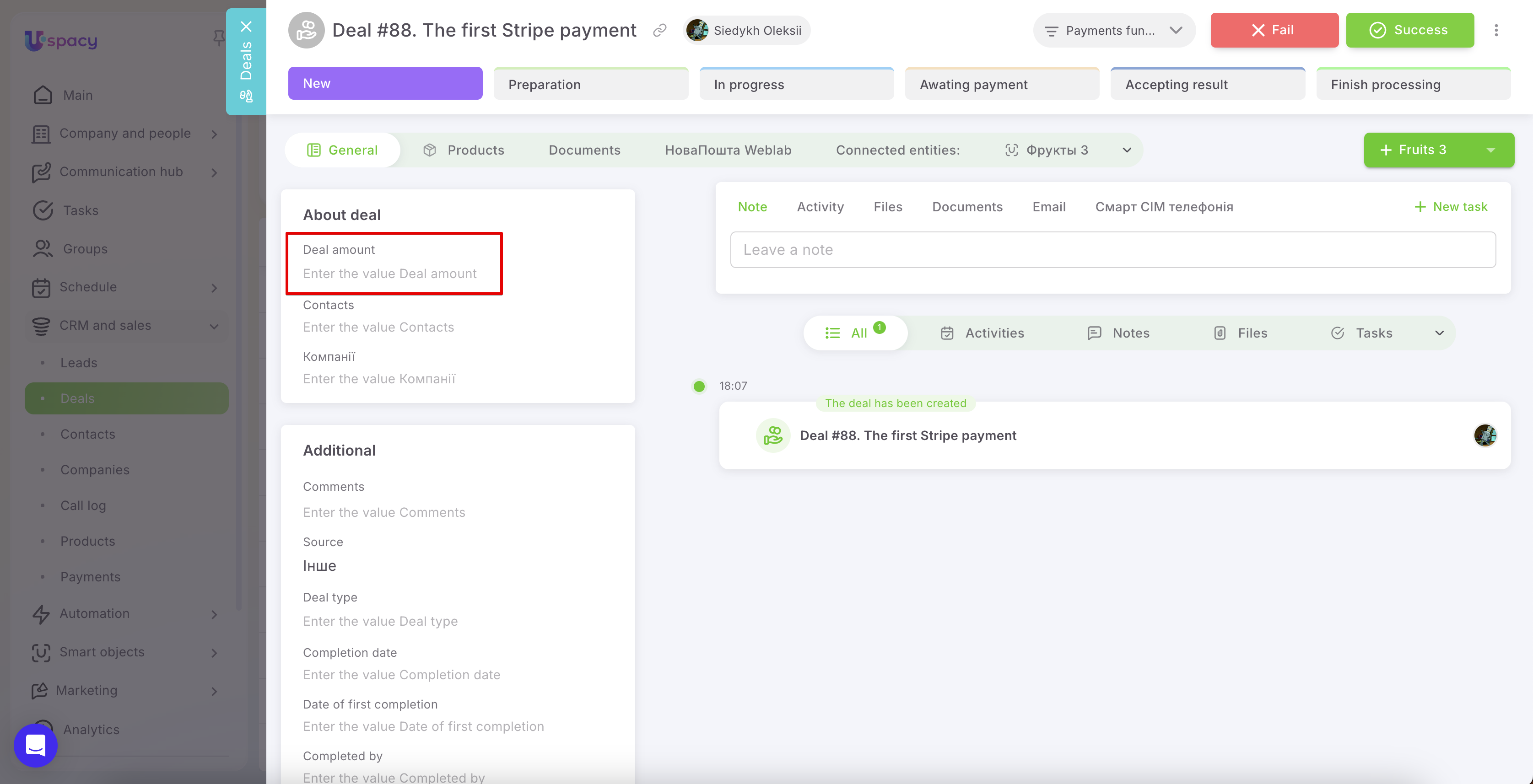Filter timeline by Notes
This screenshot has height=784, width=1533.
click(1118, 333)
